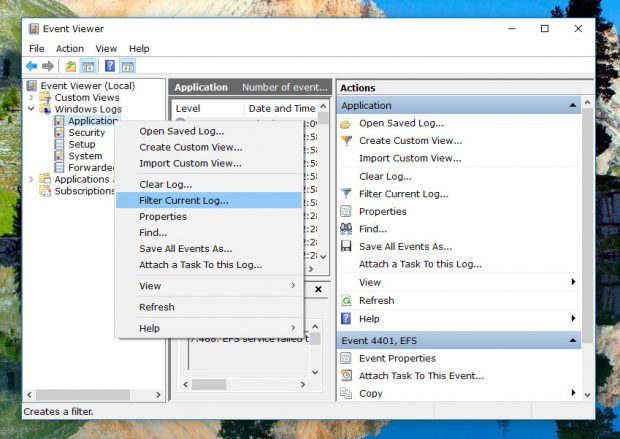Choose Open Saved Log in context menu
620x439 pixels.
209,131
